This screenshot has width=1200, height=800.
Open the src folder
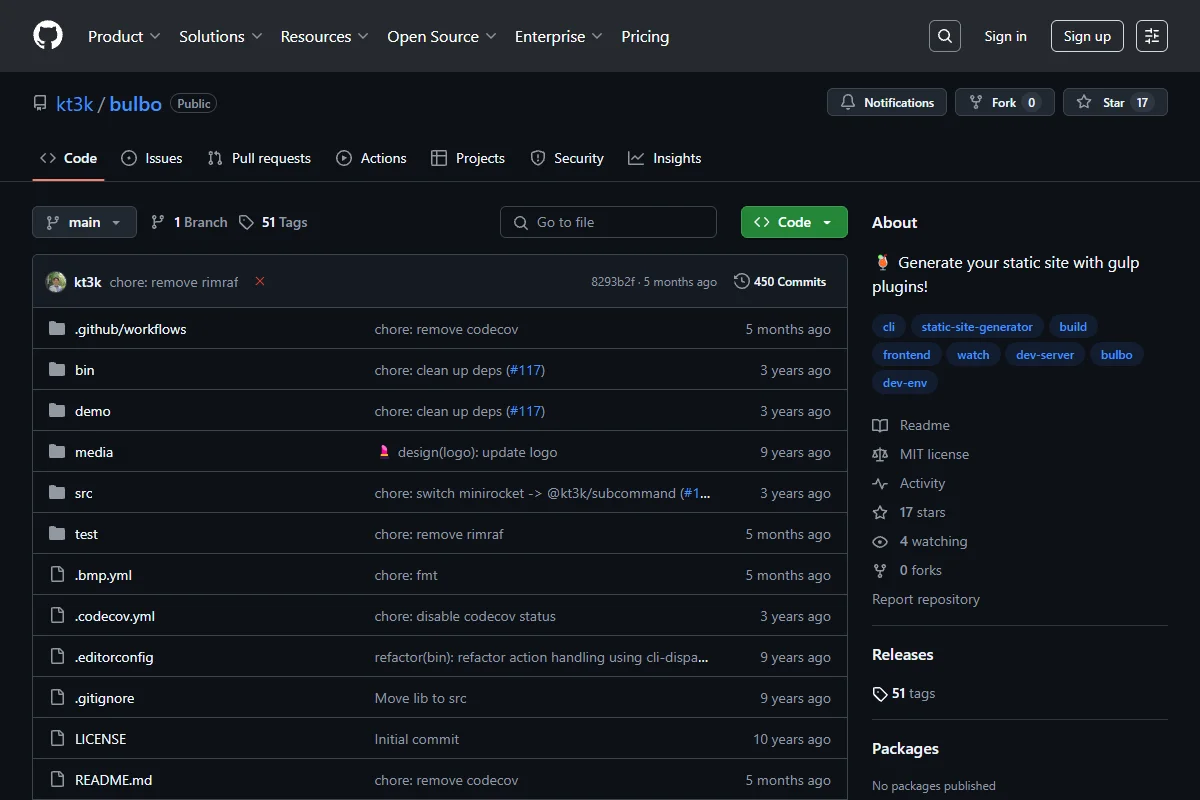pos(84,493)
